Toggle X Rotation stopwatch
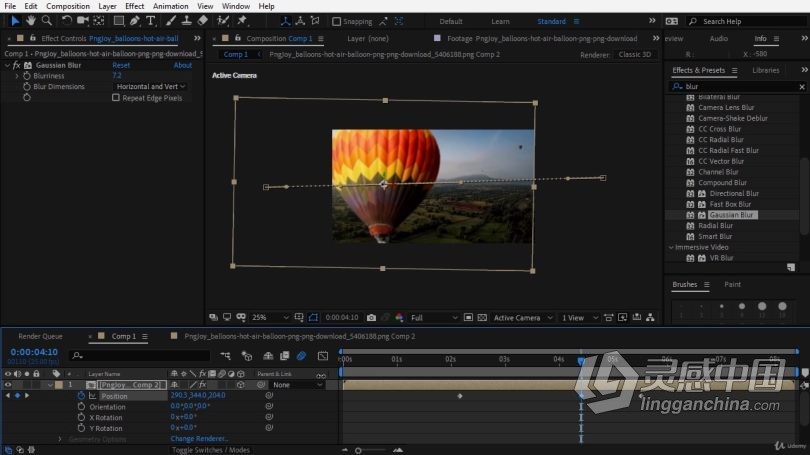The height and width of the screenshot is (455, 810). (x=81, y=417)
